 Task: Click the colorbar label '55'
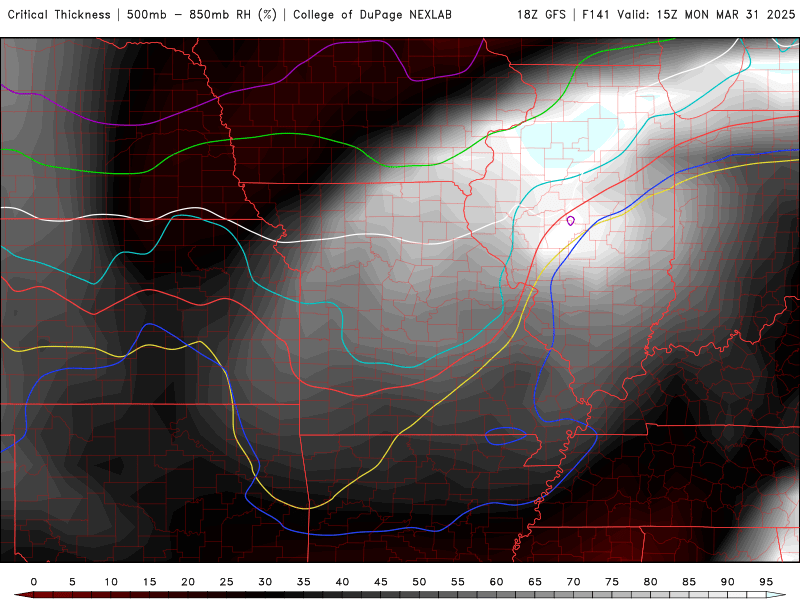tap(458, 582)
